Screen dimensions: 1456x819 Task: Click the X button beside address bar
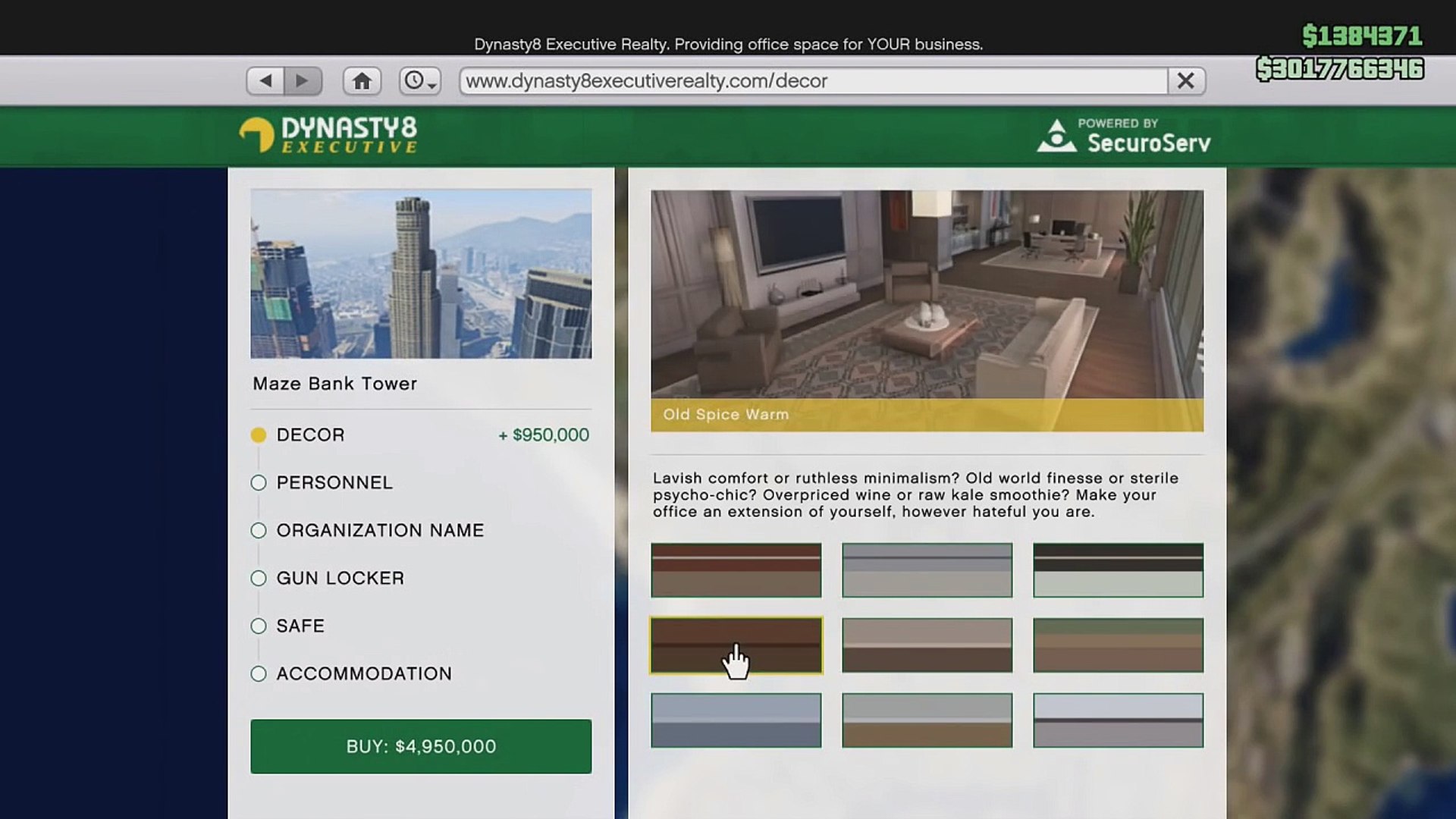pyautogui.click(x=1185, y=80)
